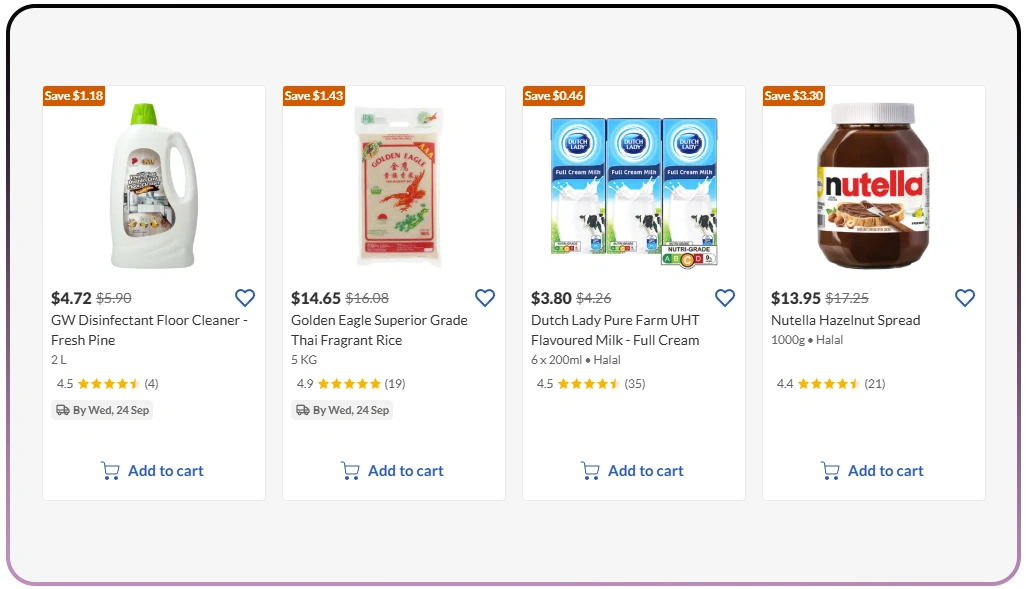Viewport: 1026px width, 589px height.
Task: Click the (35) review count for Dutch Lady milk
Action: click(636, 383)
